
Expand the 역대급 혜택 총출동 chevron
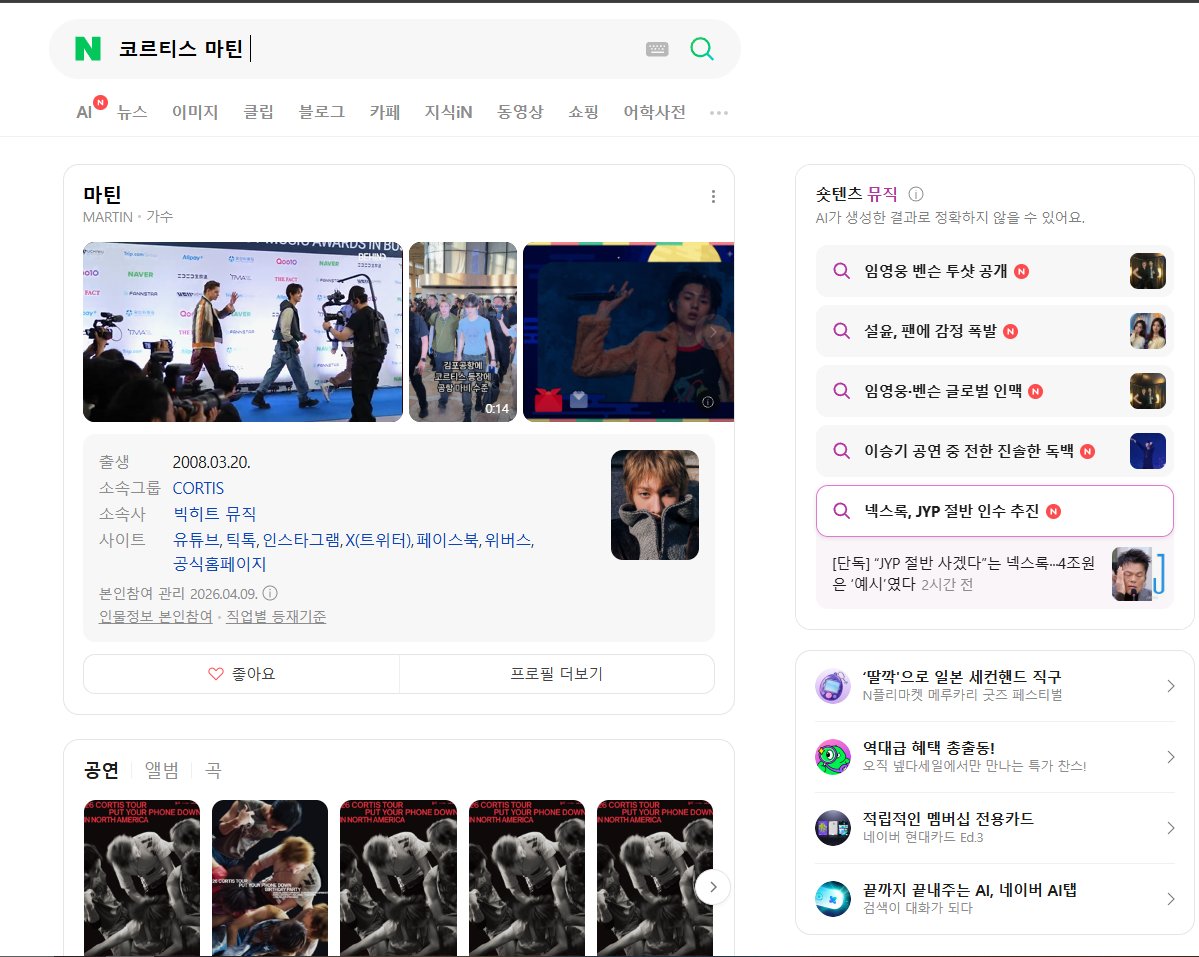pyautogui.click(x=1171, y=757)
